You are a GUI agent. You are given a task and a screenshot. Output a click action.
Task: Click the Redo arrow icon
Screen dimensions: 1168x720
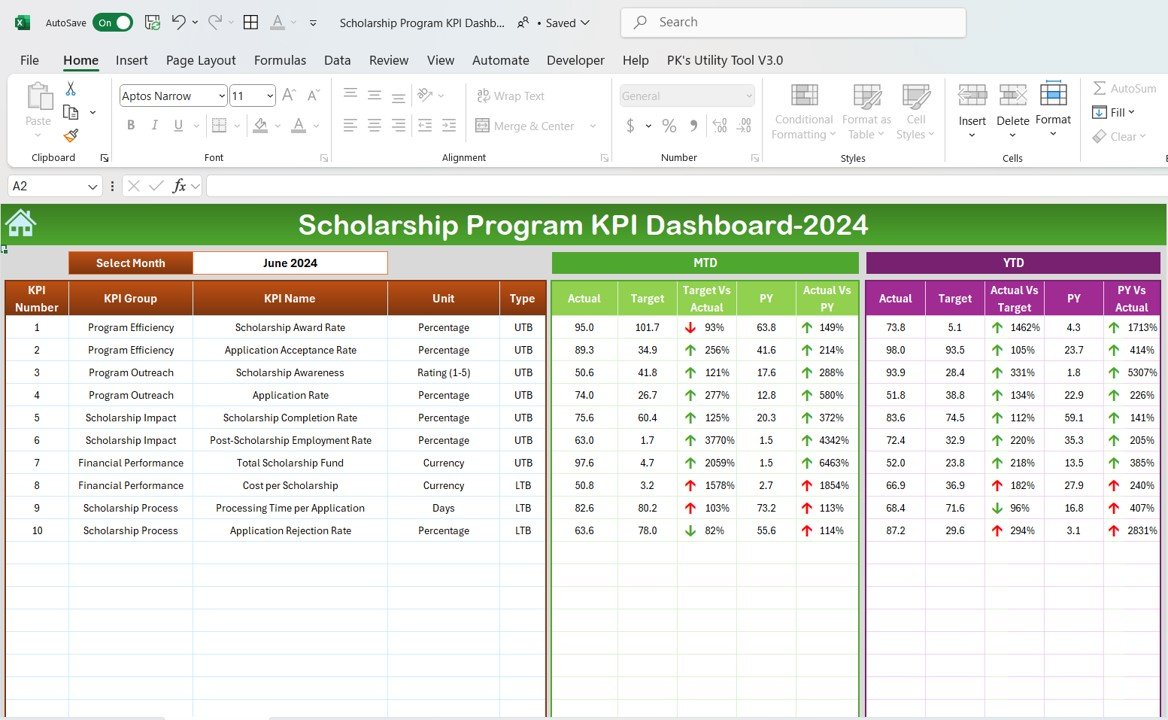pos(215,22)
